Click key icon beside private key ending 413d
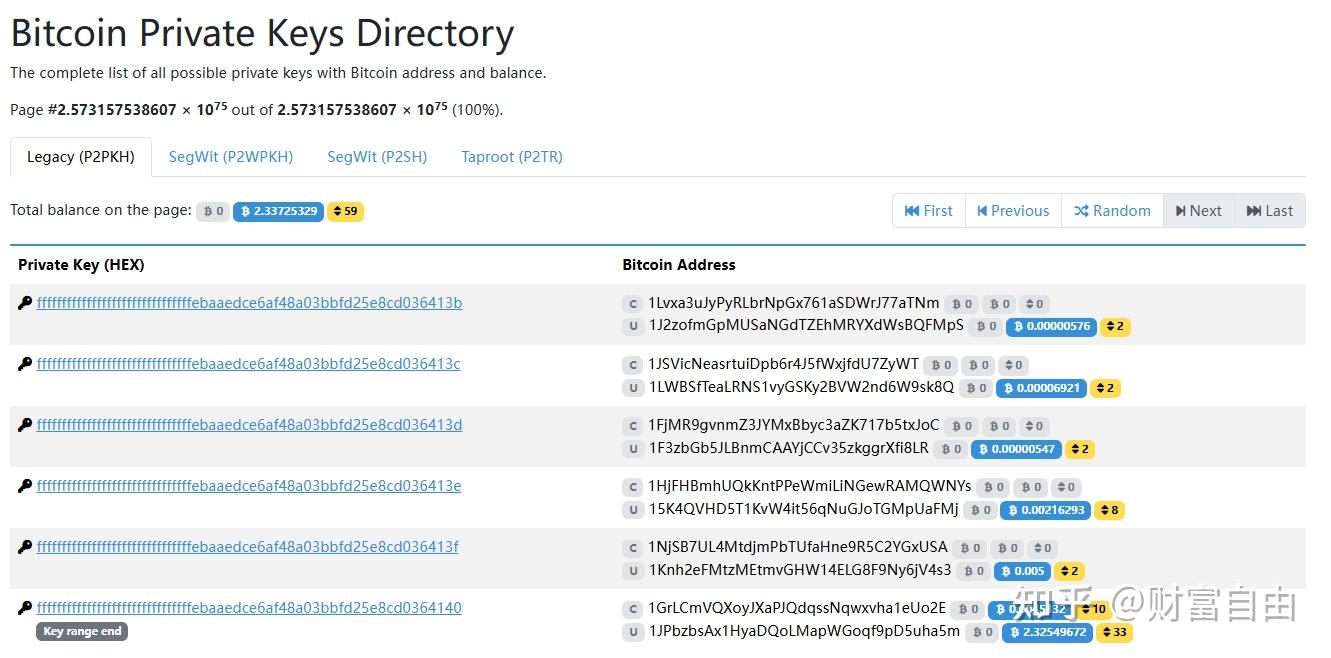This screenshot has width=1331, height=658. (x=25, y=425)
